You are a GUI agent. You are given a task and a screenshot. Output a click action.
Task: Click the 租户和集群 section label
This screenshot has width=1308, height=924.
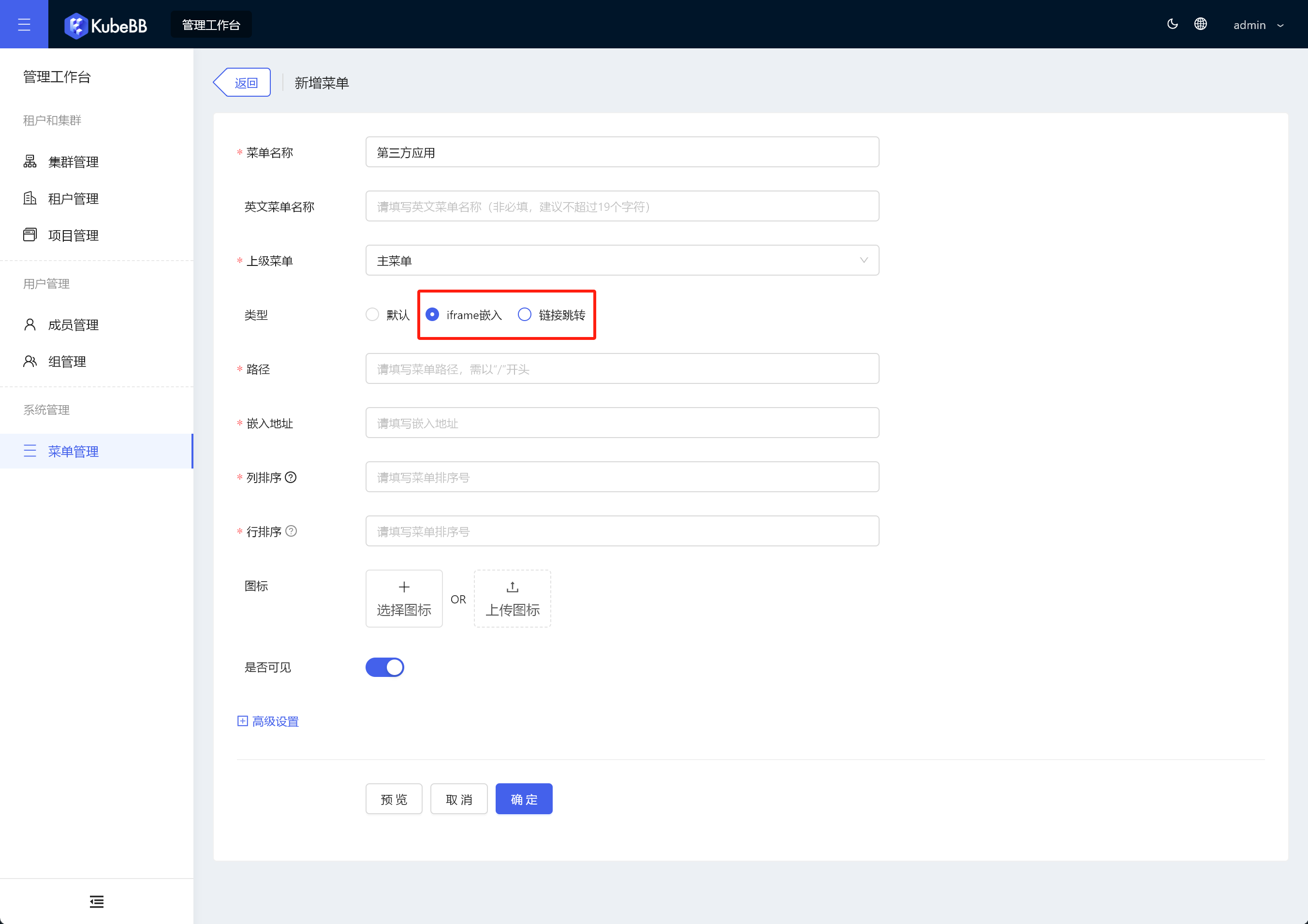[52, 120]
